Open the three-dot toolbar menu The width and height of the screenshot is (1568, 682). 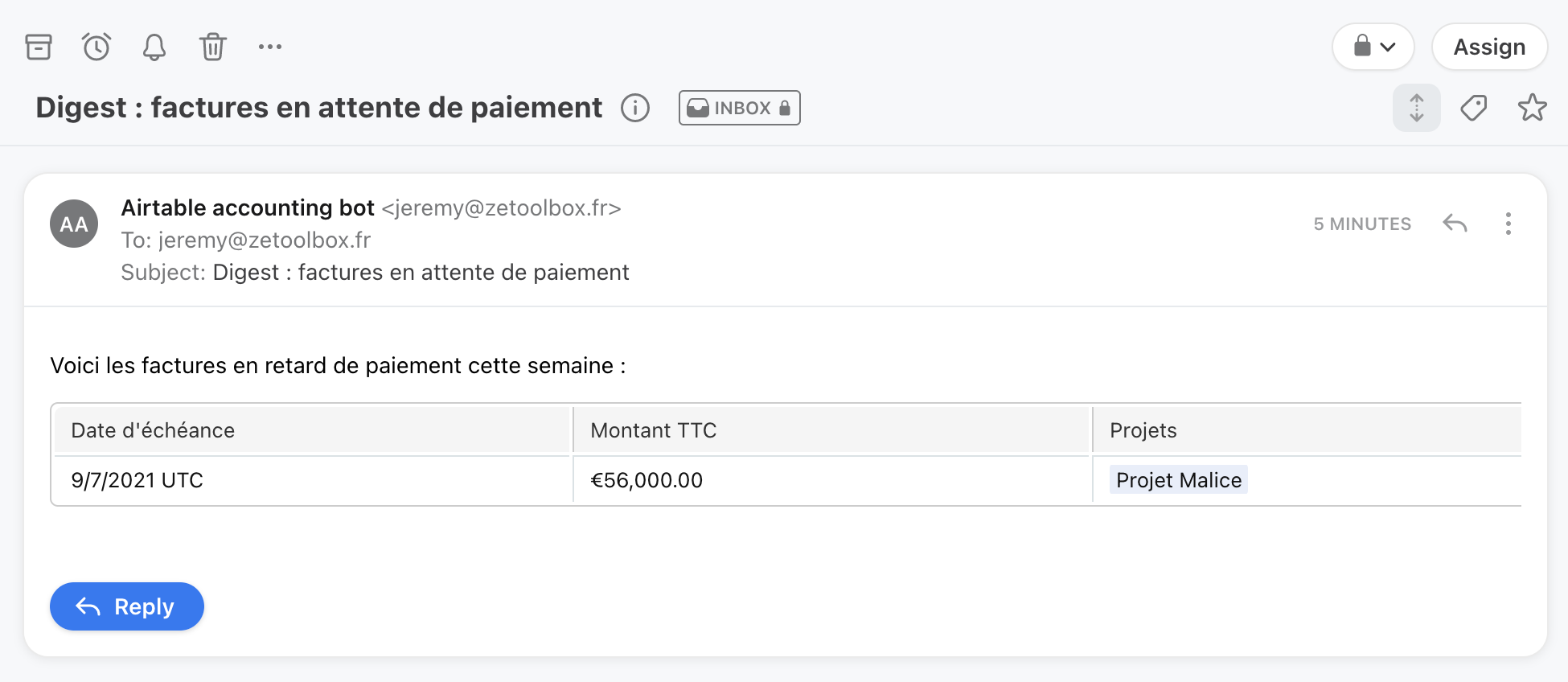click(x=270, y=47)
